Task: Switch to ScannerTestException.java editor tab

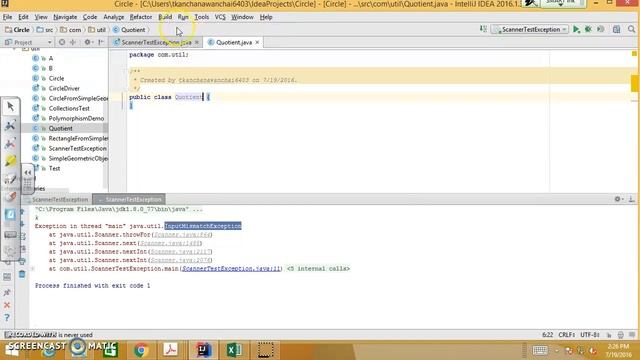Action: coord(156,42)
